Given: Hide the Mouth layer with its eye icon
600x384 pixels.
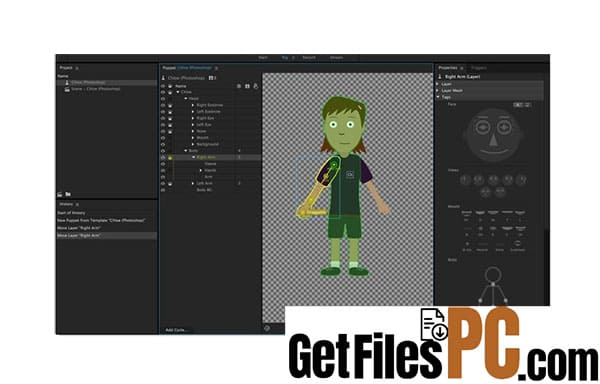Looking at the screenshot, I should (x=163, y=138).
